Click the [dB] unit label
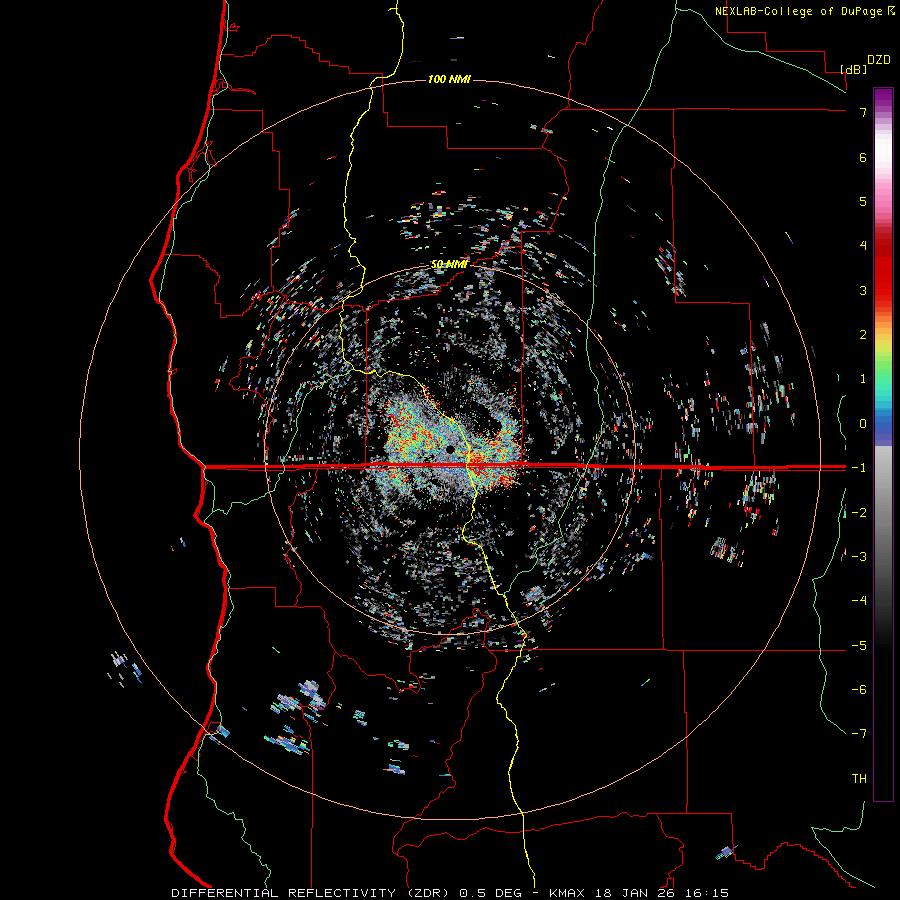 point(854,70)
